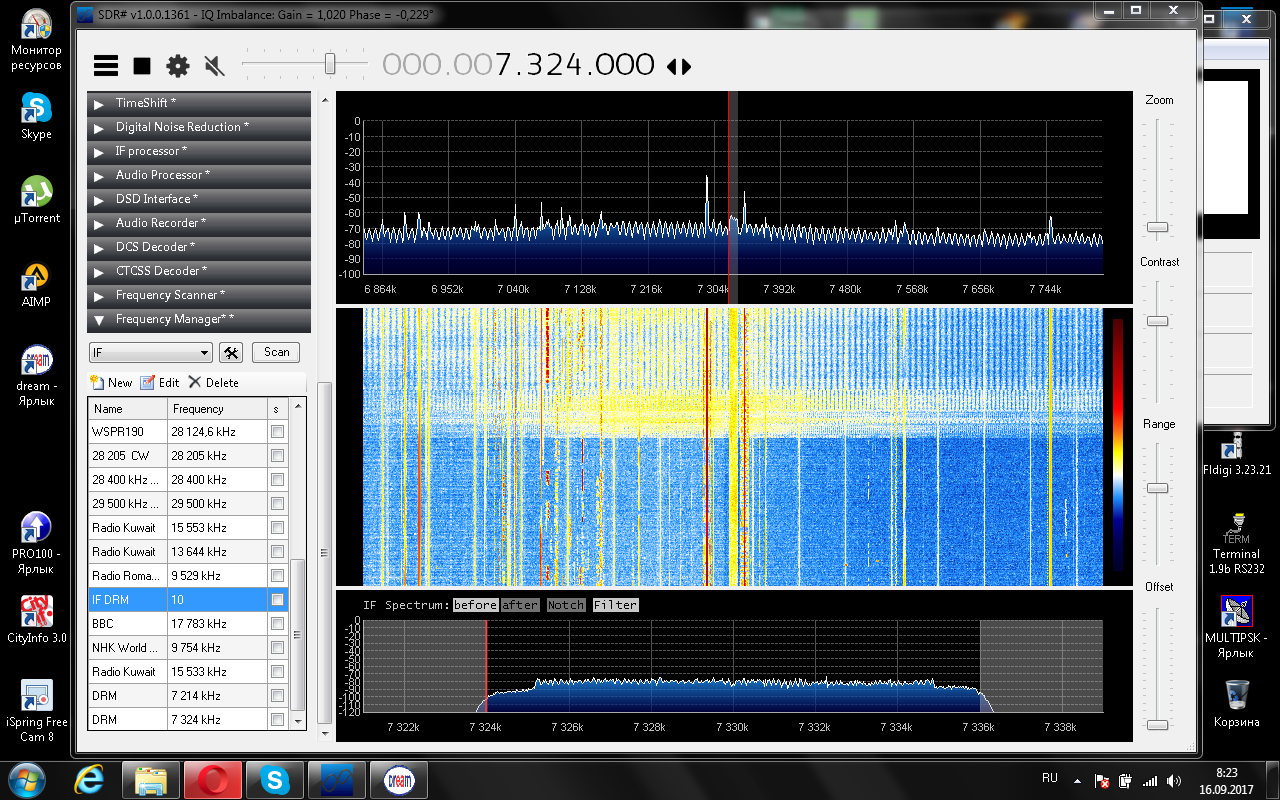Enable the checkbox for WSPR190 entry

(x=277, y=432)
